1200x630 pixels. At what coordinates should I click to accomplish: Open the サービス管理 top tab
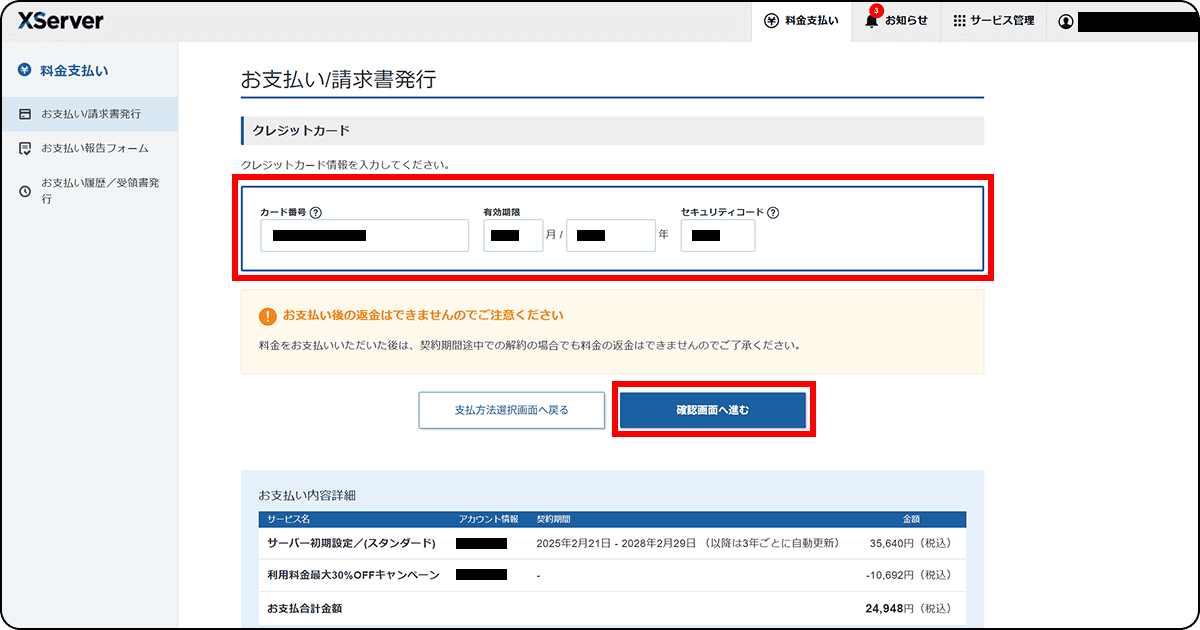tap(993, 21)
